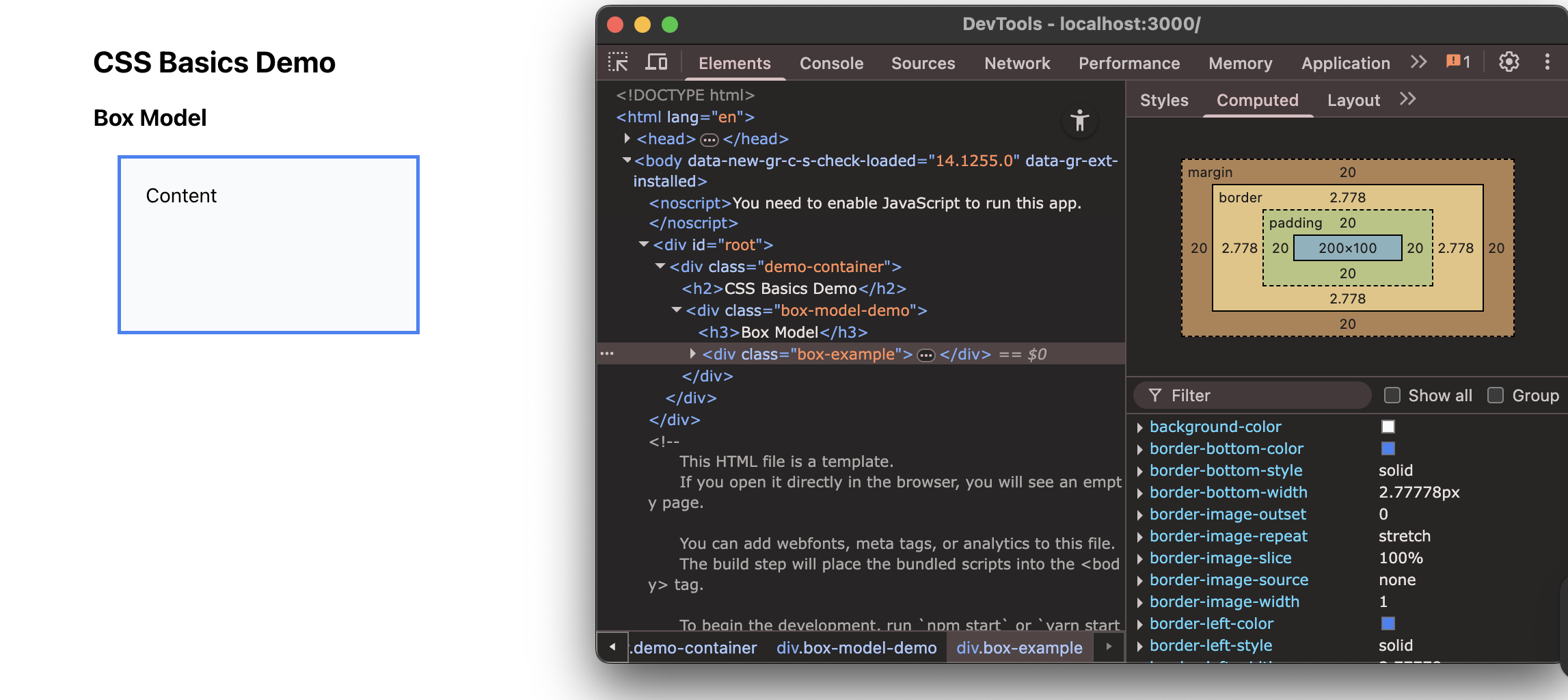This screenshot has height=700, width=1568.
Task: Enable the Group checkbox
Action: point(1496,396)
